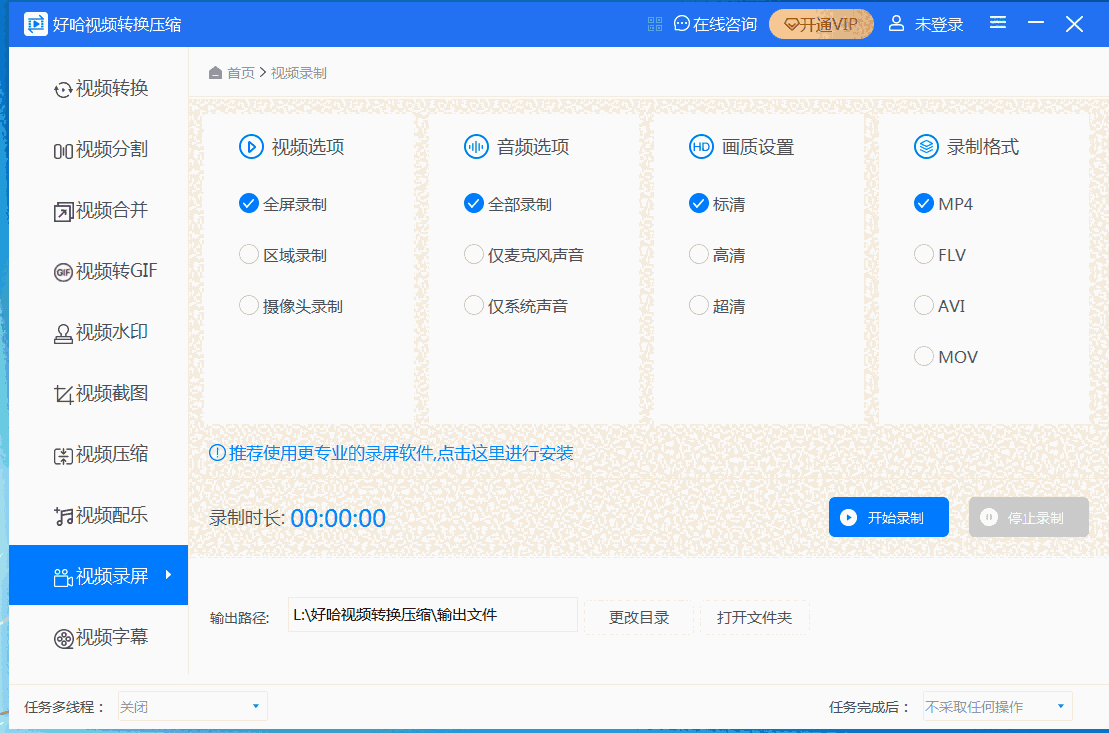1109x733 pixels.
Task: Select the 区域录制 recording option
Action: [x=249, y=255]
